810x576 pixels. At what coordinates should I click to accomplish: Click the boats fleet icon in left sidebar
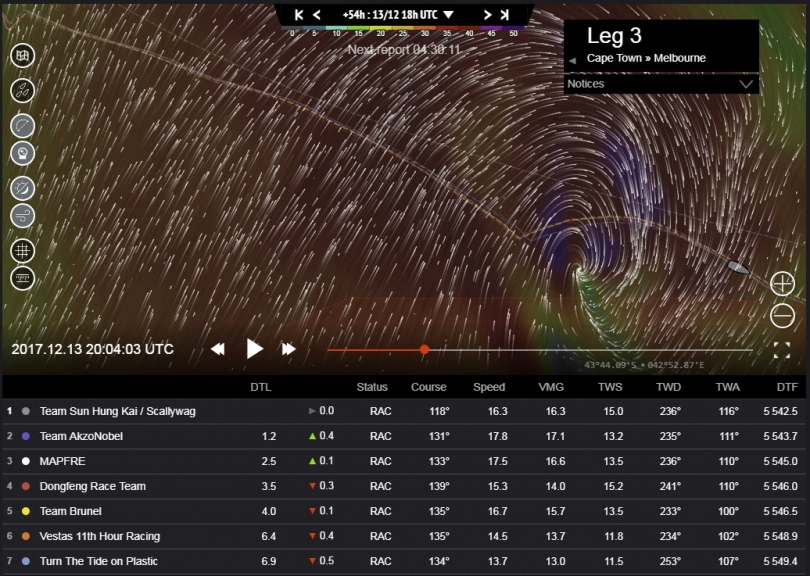coord(23,91)
